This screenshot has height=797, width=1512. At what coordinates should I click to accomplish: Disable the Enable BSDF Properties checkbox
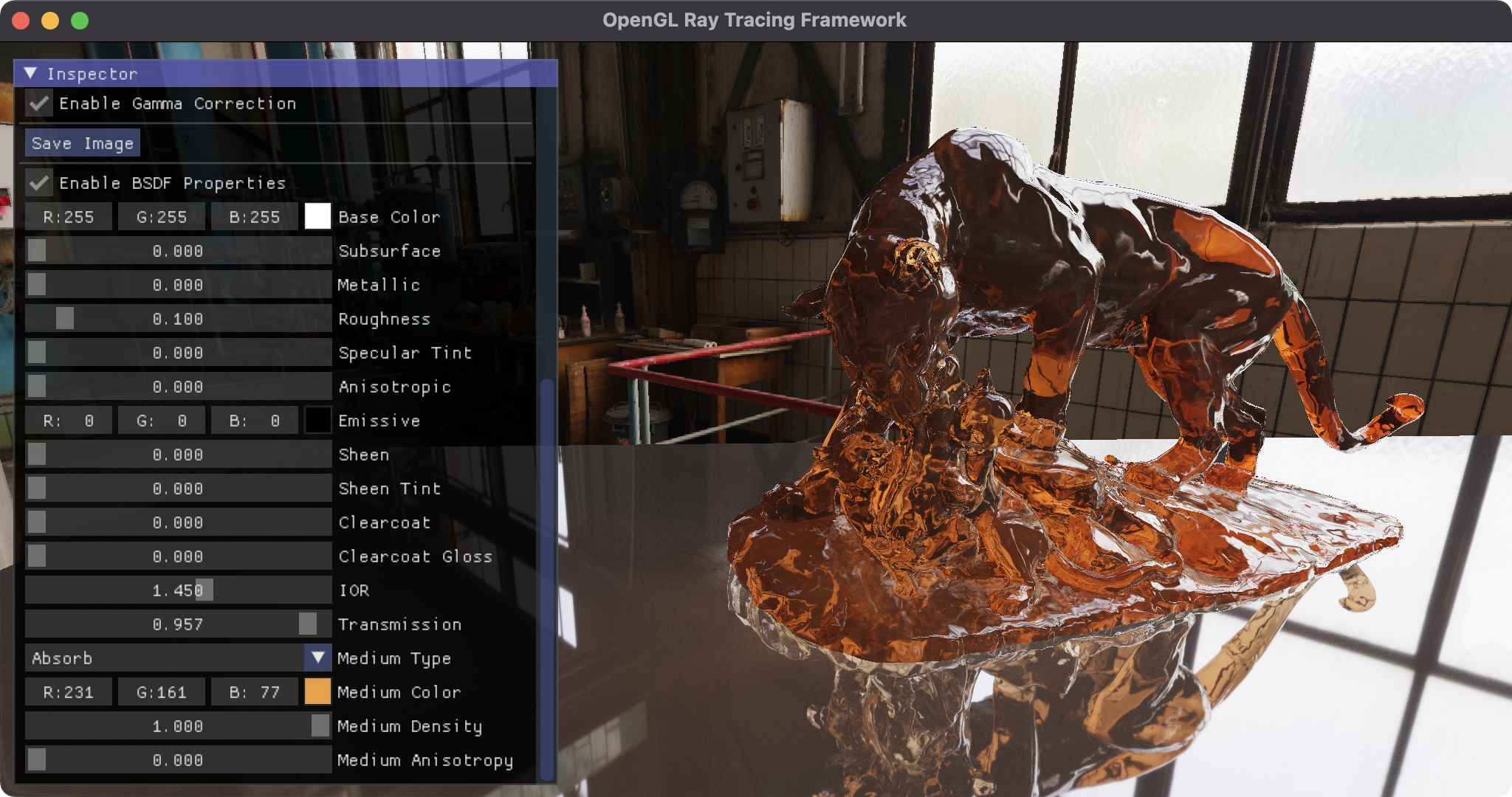(x=39, y=182)
